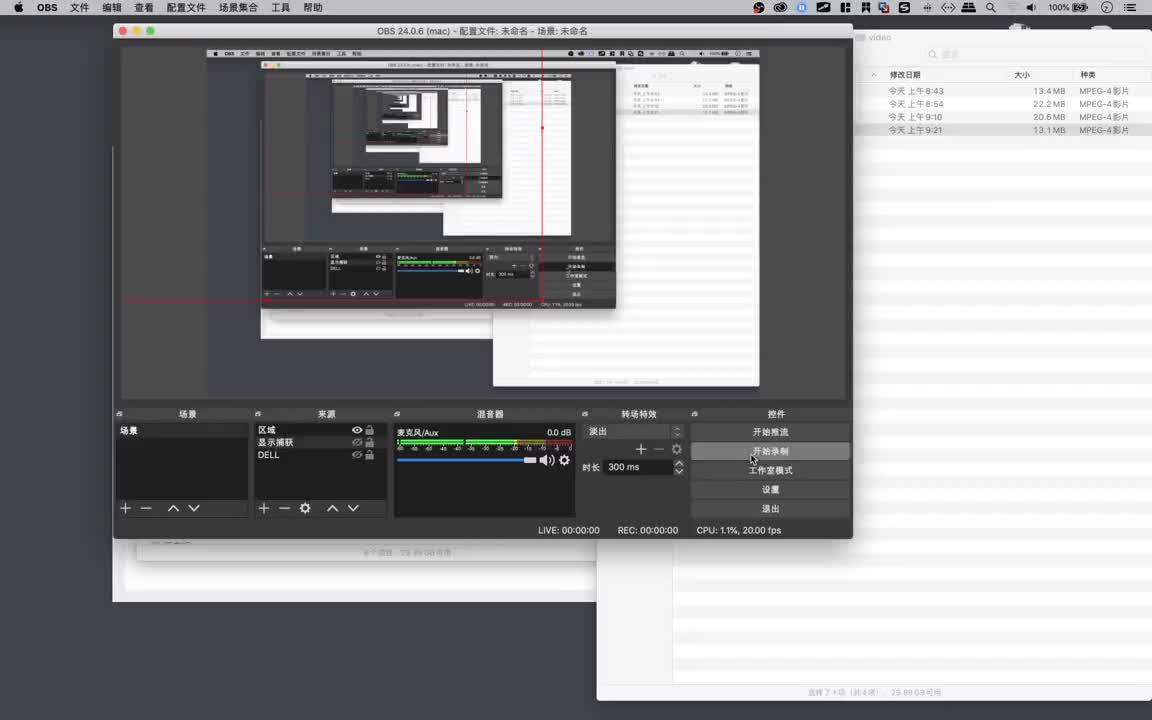1152x720 pixels.
Task: Undock the 场景 panel via its corner icon
Action: pyautogui.click(x=120, y=414)
